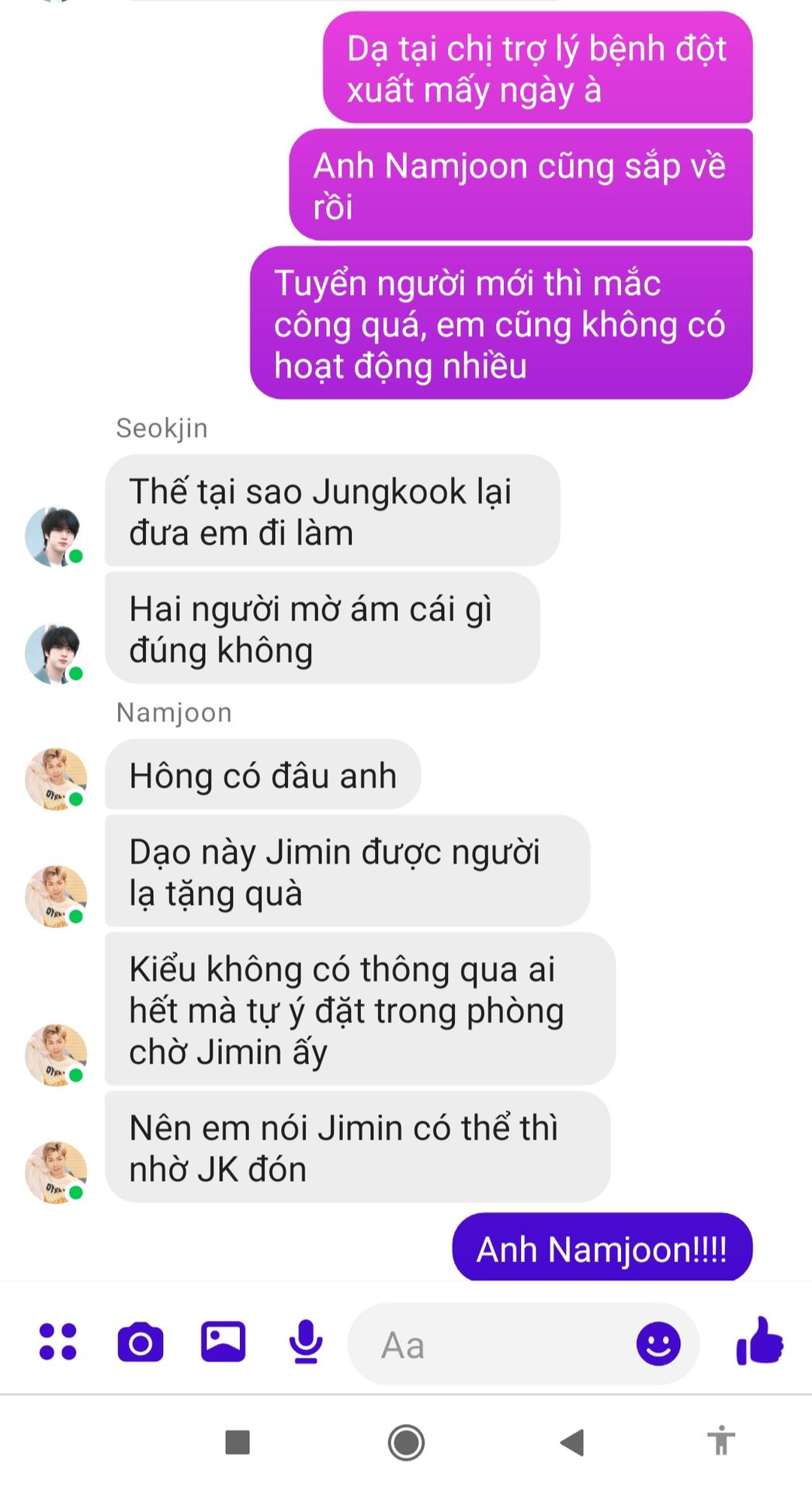The width and height of the screenshot is (812, 1491).
Task: Select the 'Anh Namjoon!!!!' sent message bubble
Action: click(x=602, y=1247)
